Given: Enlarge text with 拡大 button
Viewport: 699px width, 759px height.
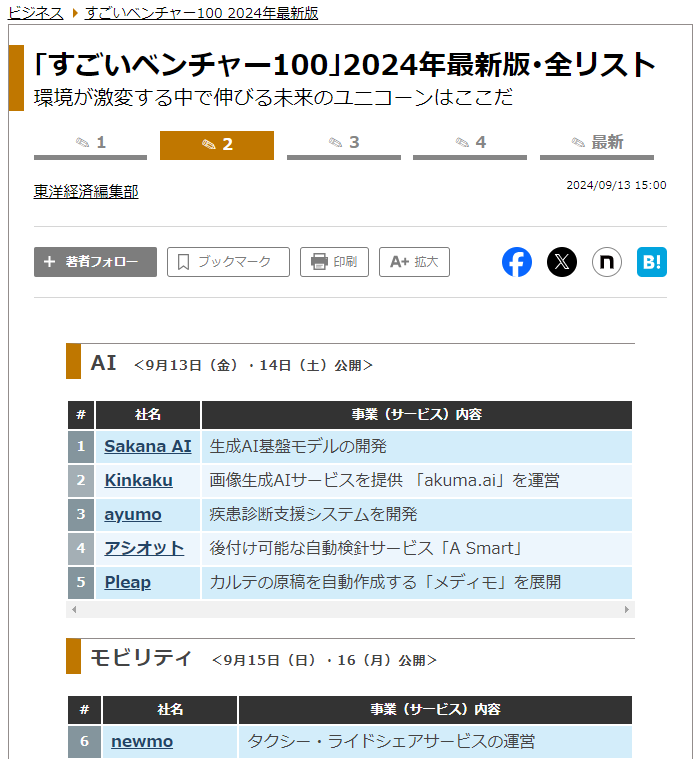Looking at the screenshot, I should tap(414, 262).
